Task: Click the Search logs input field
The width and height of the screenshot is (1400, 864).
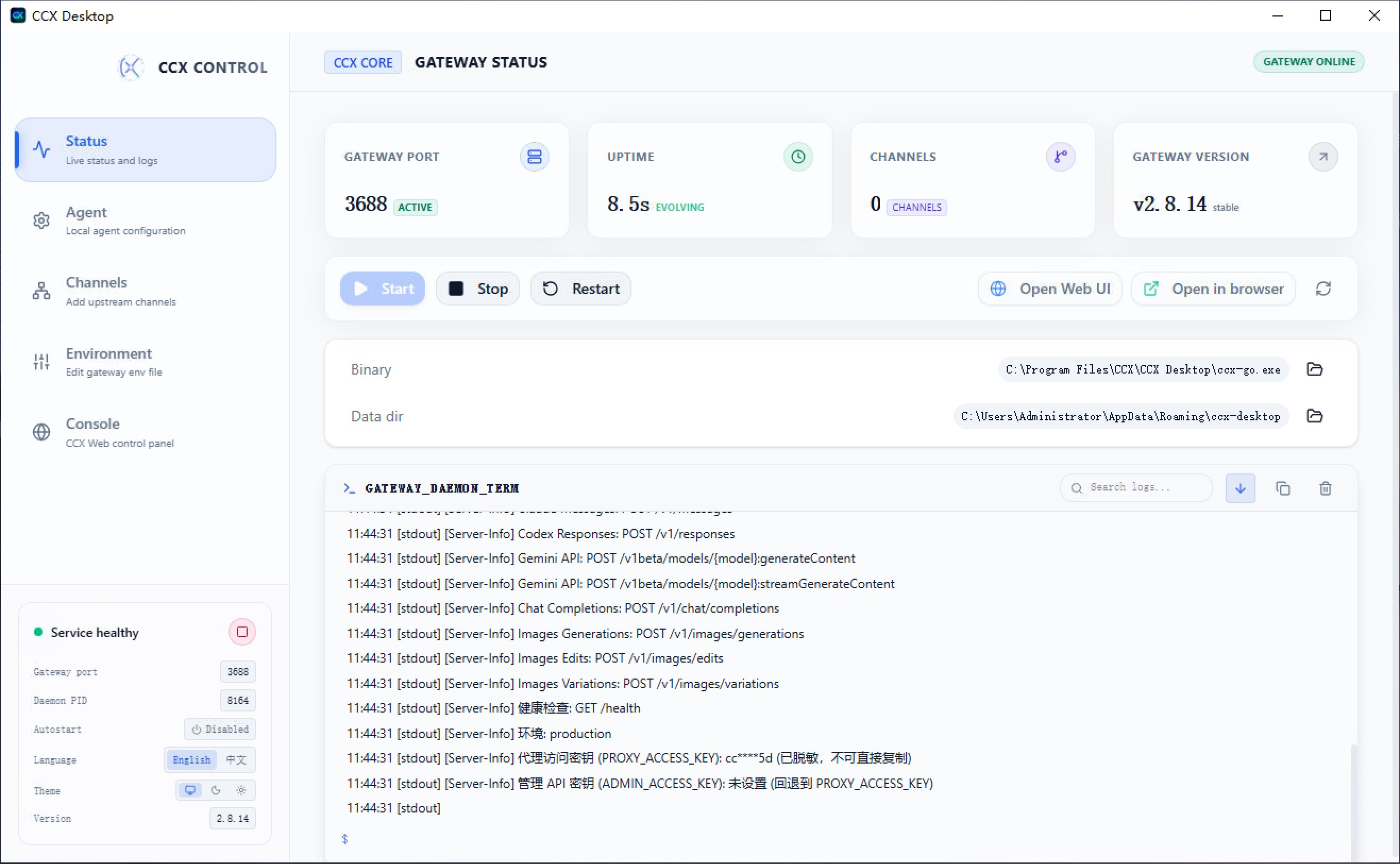Action: (1135, 487)
